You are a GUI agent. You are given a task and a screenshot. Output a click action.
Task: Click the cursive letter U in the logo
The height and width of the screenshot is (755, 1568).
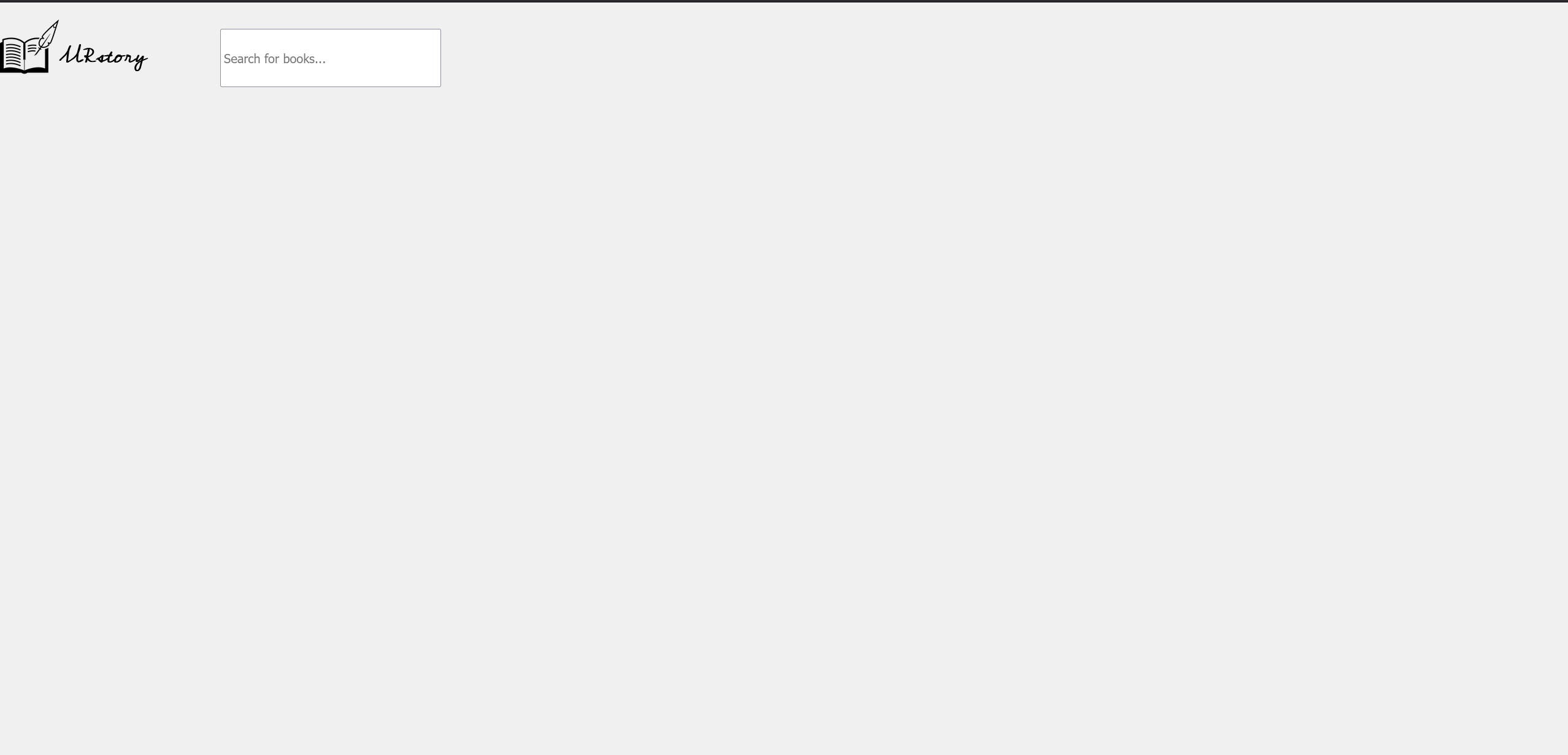[x=70, y=55]
